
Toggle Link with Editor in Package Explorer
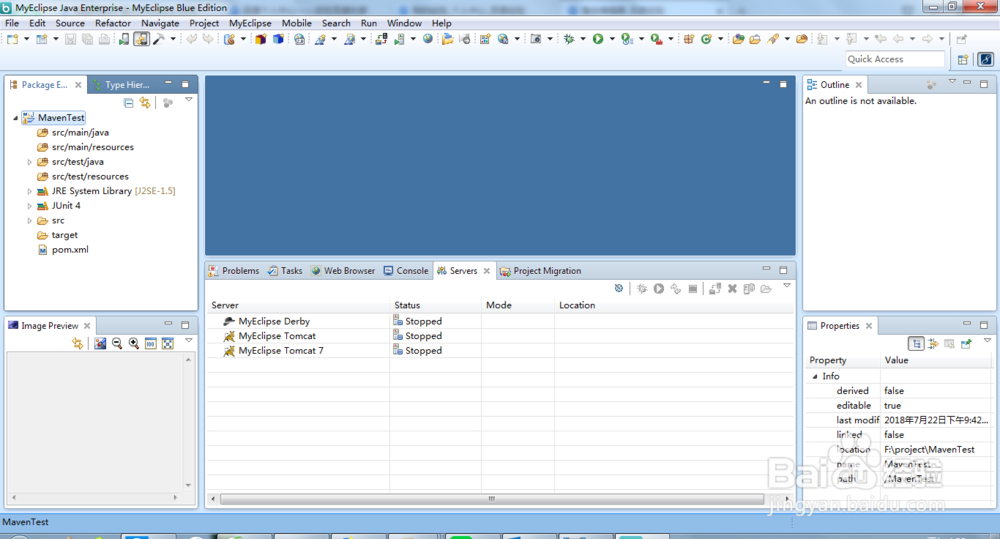coord(145,103)
